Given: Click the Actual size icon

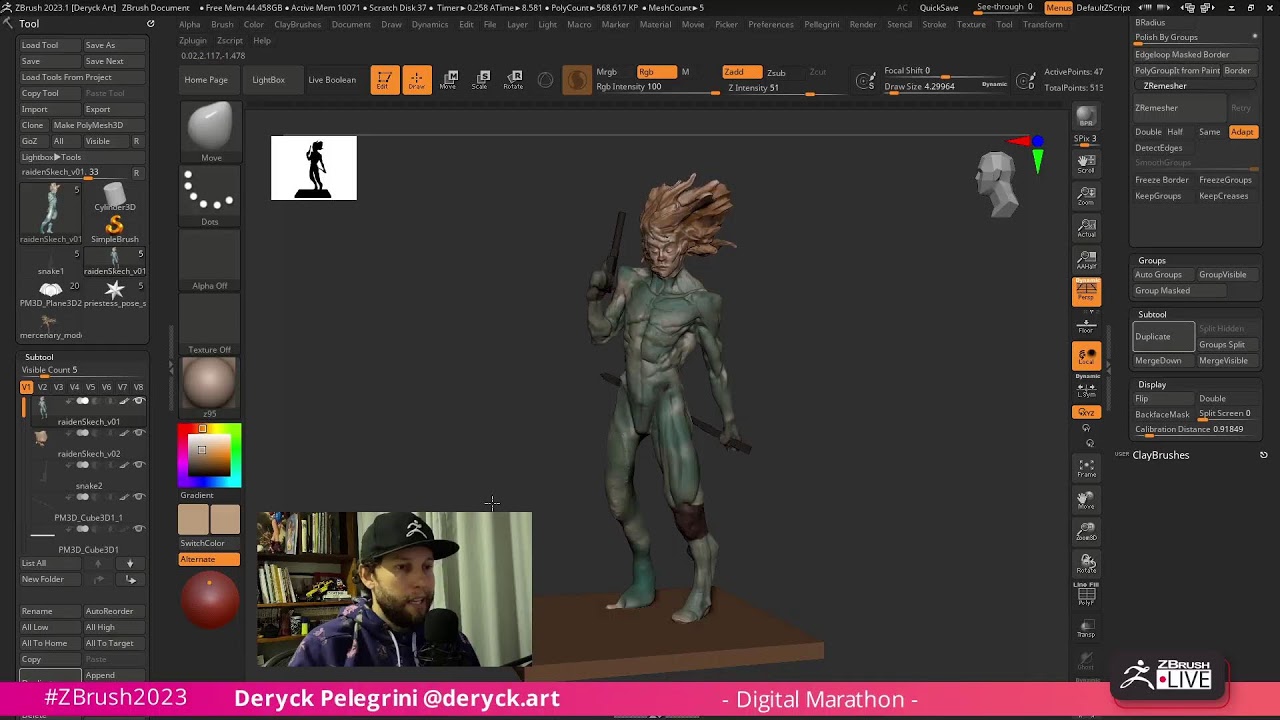Looking at the screenshot, I should [1086, 229].
